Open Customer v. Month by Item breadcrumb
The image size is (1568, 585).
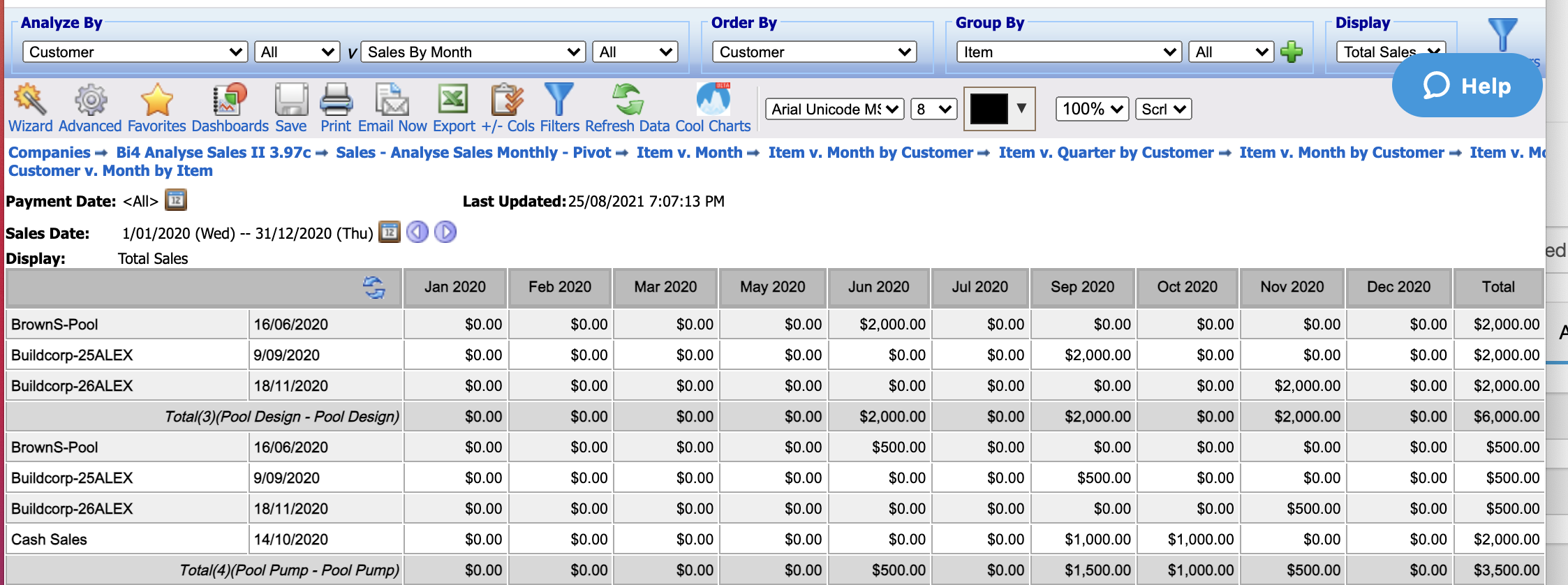110,170
